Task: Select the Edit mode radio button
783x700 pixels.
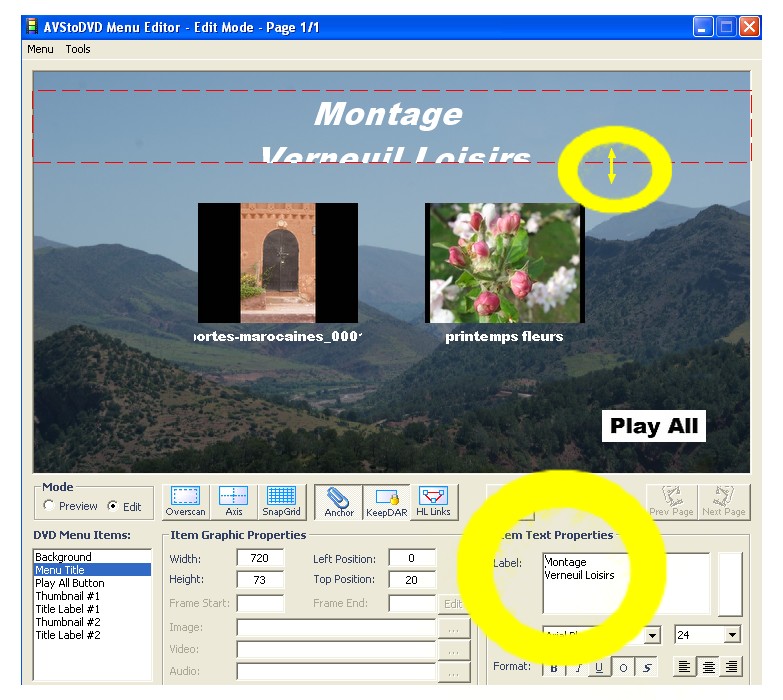Action: point(113,507)
